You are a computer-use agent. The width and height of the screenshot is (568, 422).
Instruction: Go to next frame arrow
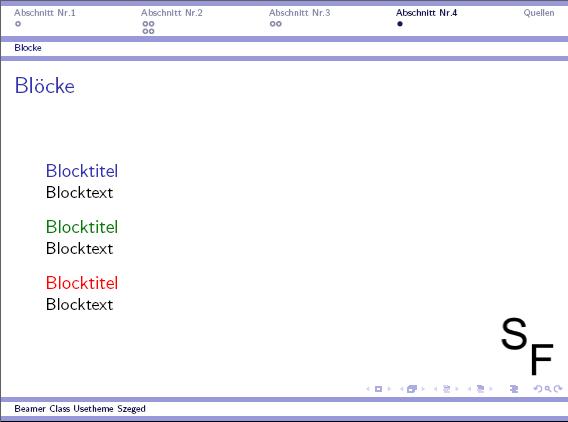point(423,389)
